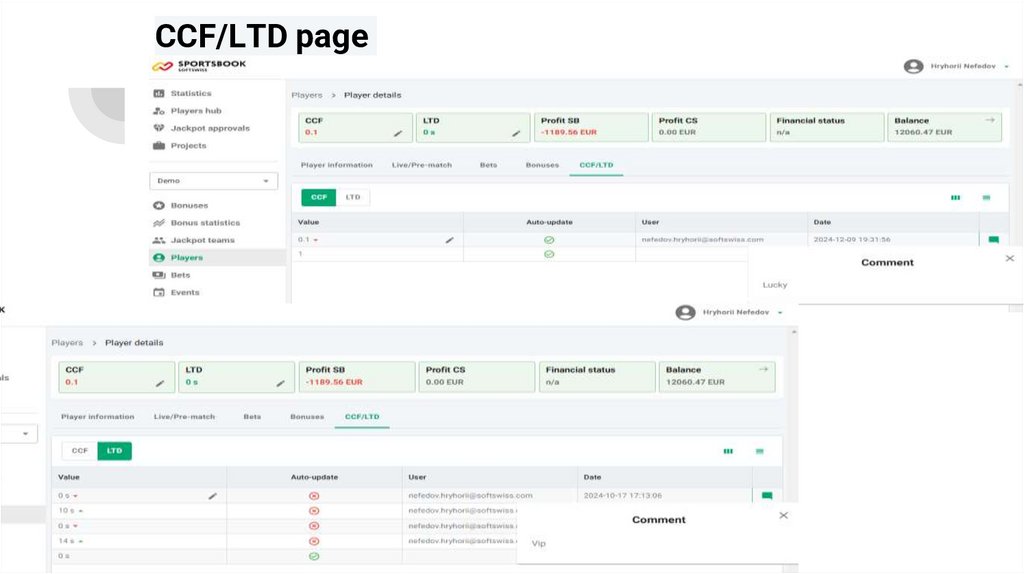This screenshot has height=574, width=1024.
Task: Open Bonus statistics in the sidebar
Action: (205, 223)
